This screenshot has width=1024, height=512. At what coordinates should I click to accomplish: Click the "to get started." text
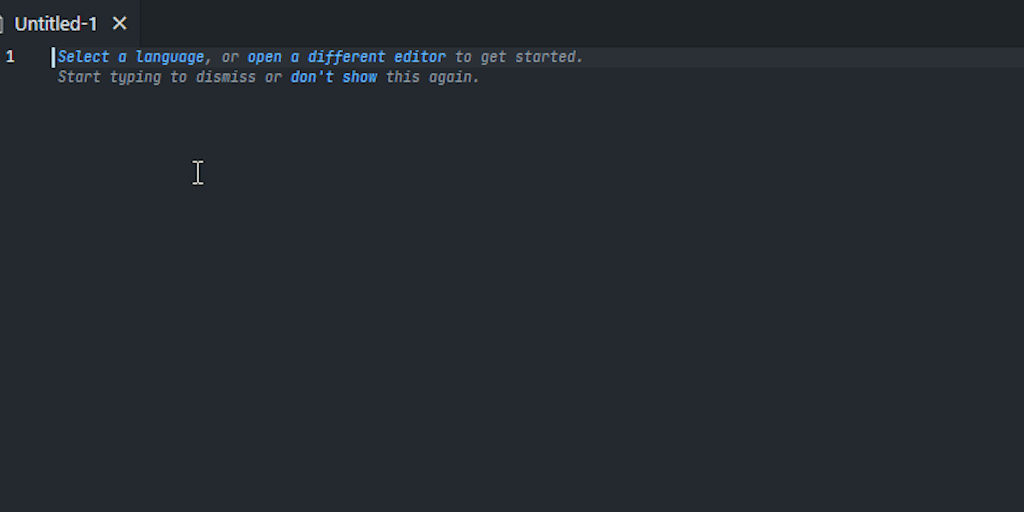coord(518,57)
